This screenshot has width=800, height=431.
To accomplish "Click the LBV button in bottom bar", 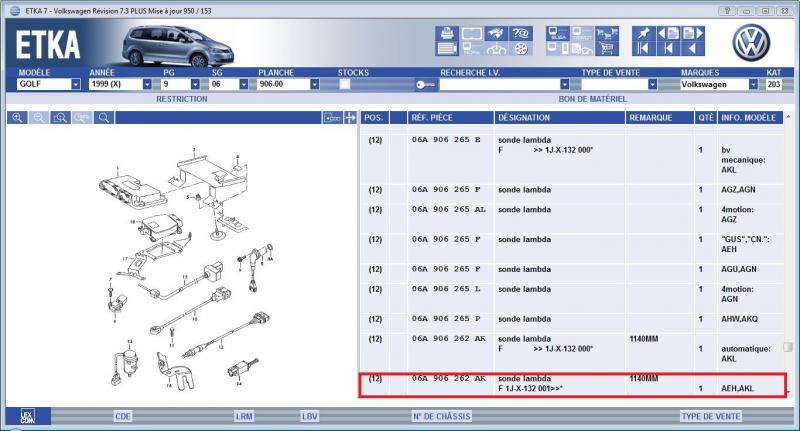I will coord(310,416).
